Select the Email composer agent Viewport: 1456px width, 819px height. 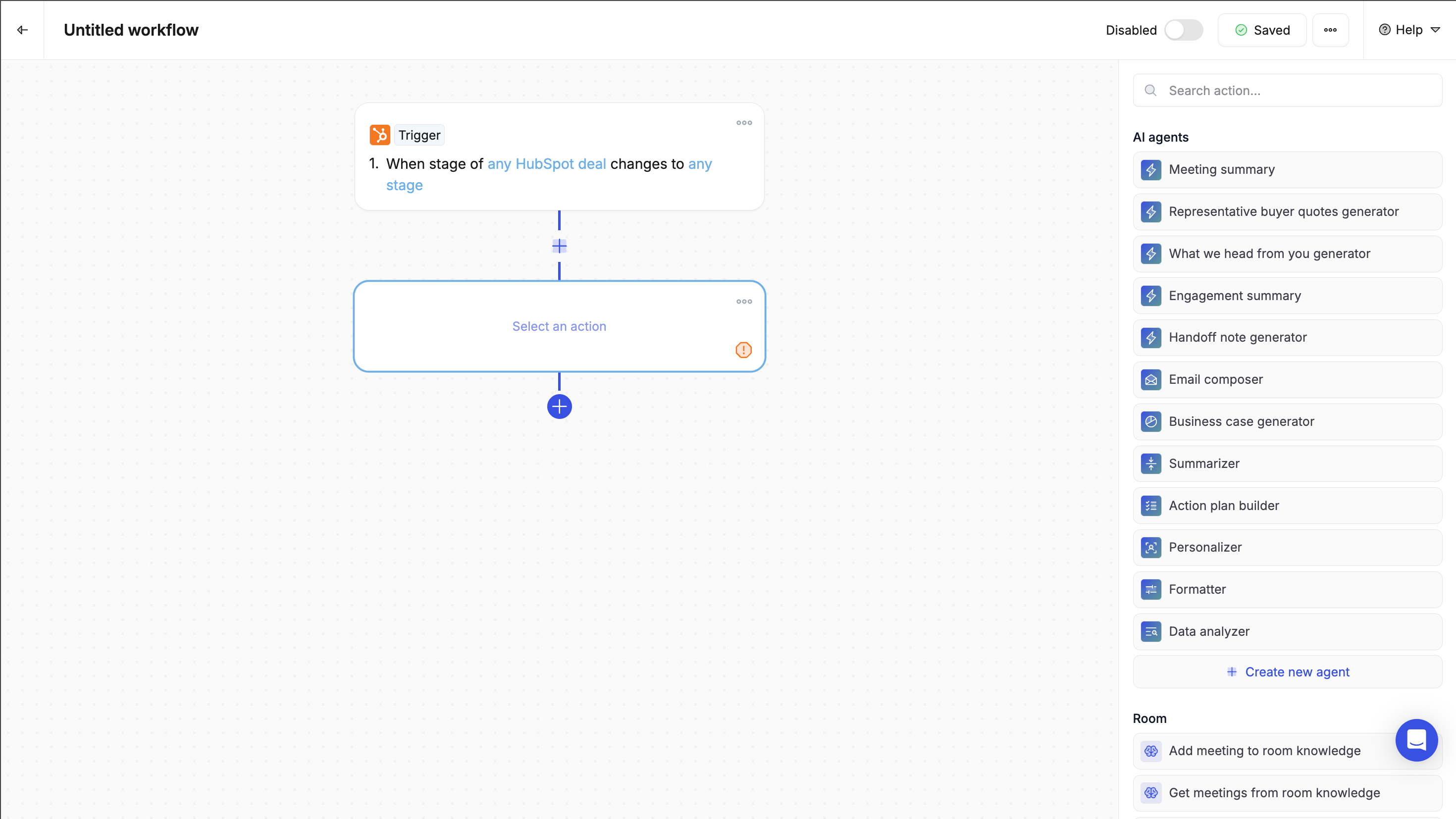1215,379
